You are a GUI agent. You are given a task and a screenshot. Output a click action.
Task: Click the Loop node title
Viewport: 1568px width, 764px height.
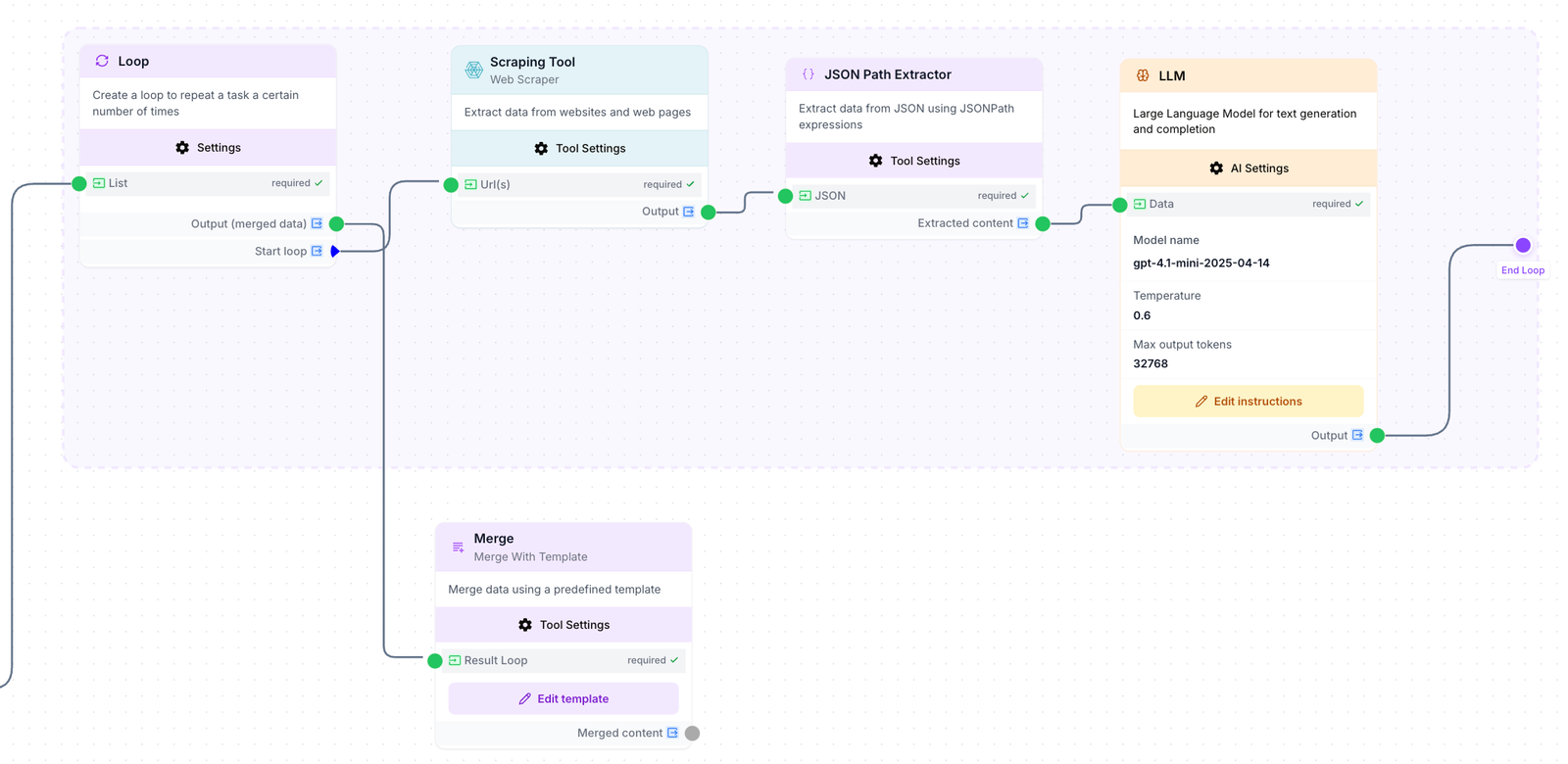133,61
